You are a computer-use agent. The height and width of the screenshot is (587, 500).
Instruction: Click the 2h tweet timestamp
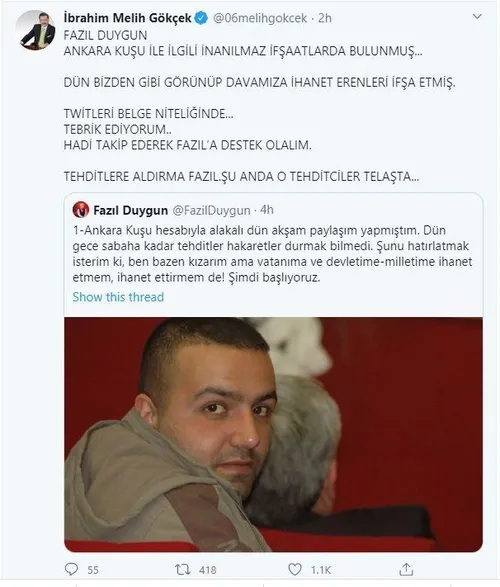click(x=324, y=18)
